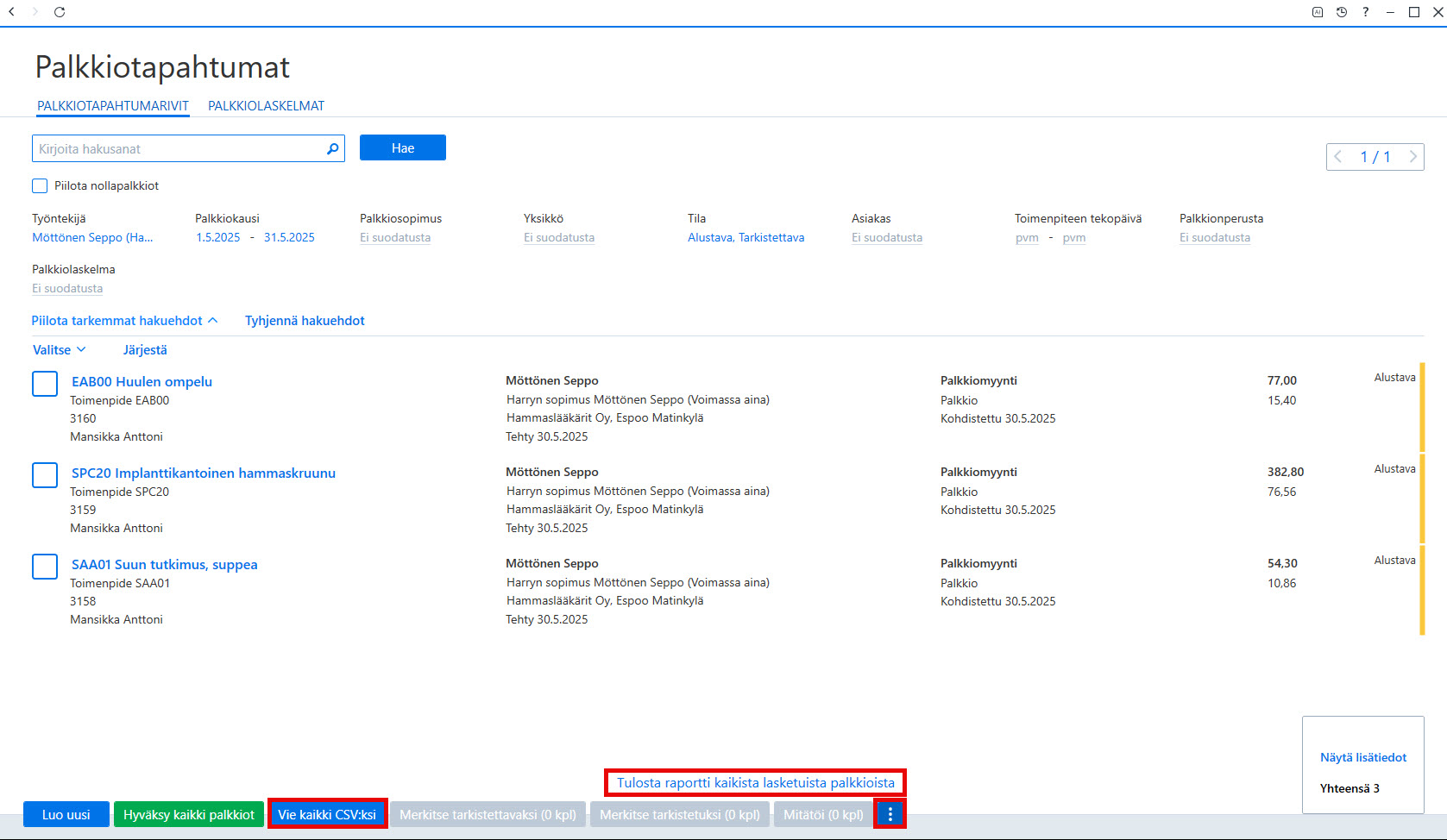The image size is (1447, 840).
Task: Go back with the top-left arrow
Action: coord(12,12)
